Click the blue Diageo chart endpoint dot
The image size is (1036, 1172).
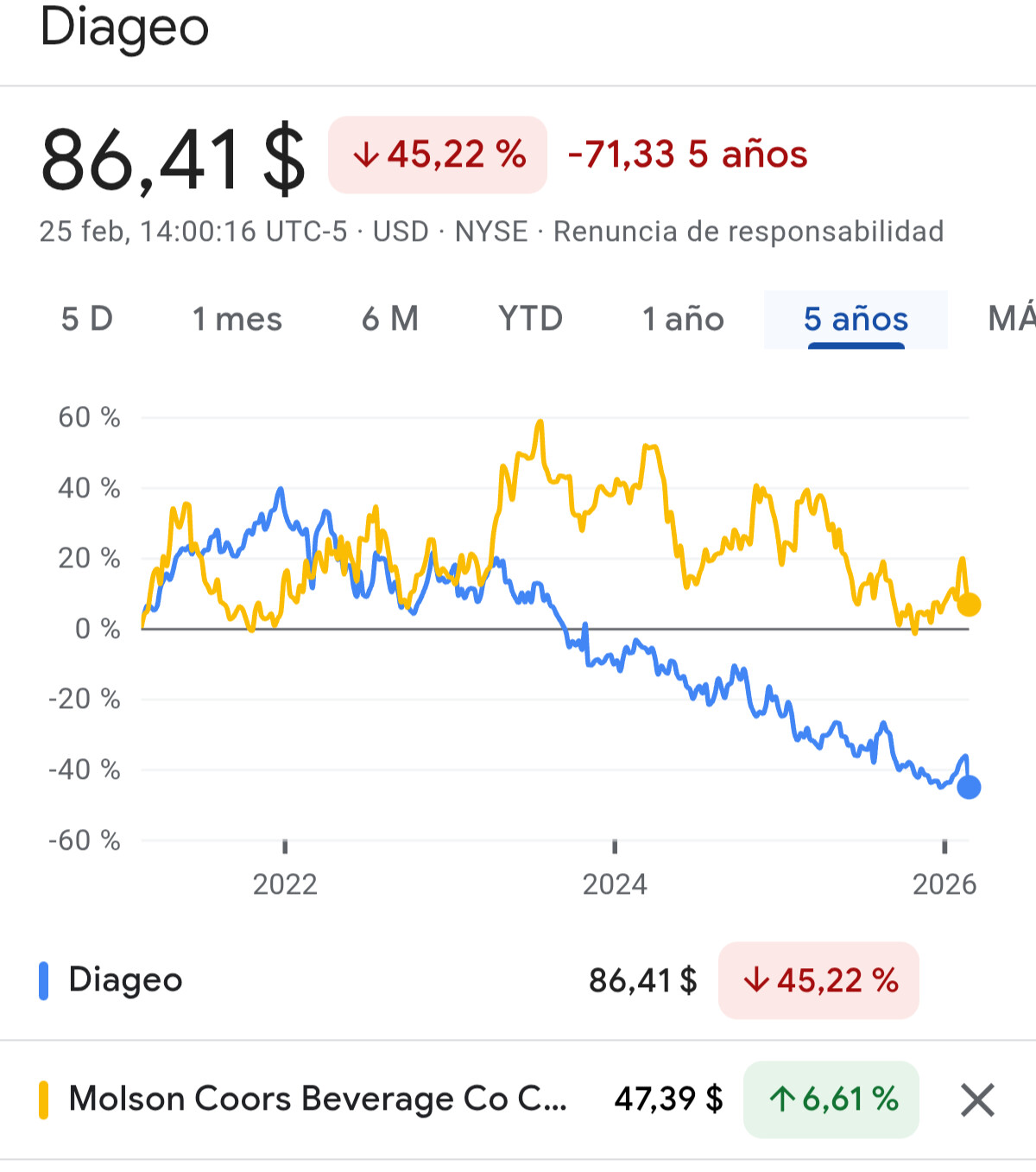click(969, 787)
